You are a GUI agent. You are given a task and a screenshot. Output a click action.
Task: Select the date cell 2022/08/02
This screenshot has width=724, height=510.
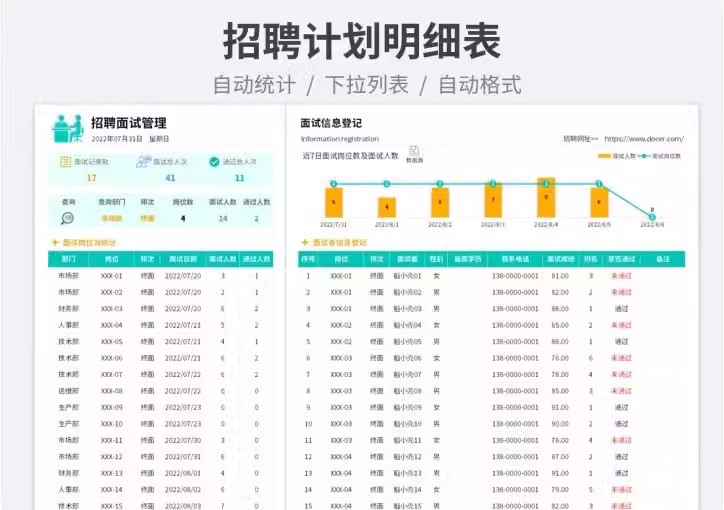[x=183, y=490]
